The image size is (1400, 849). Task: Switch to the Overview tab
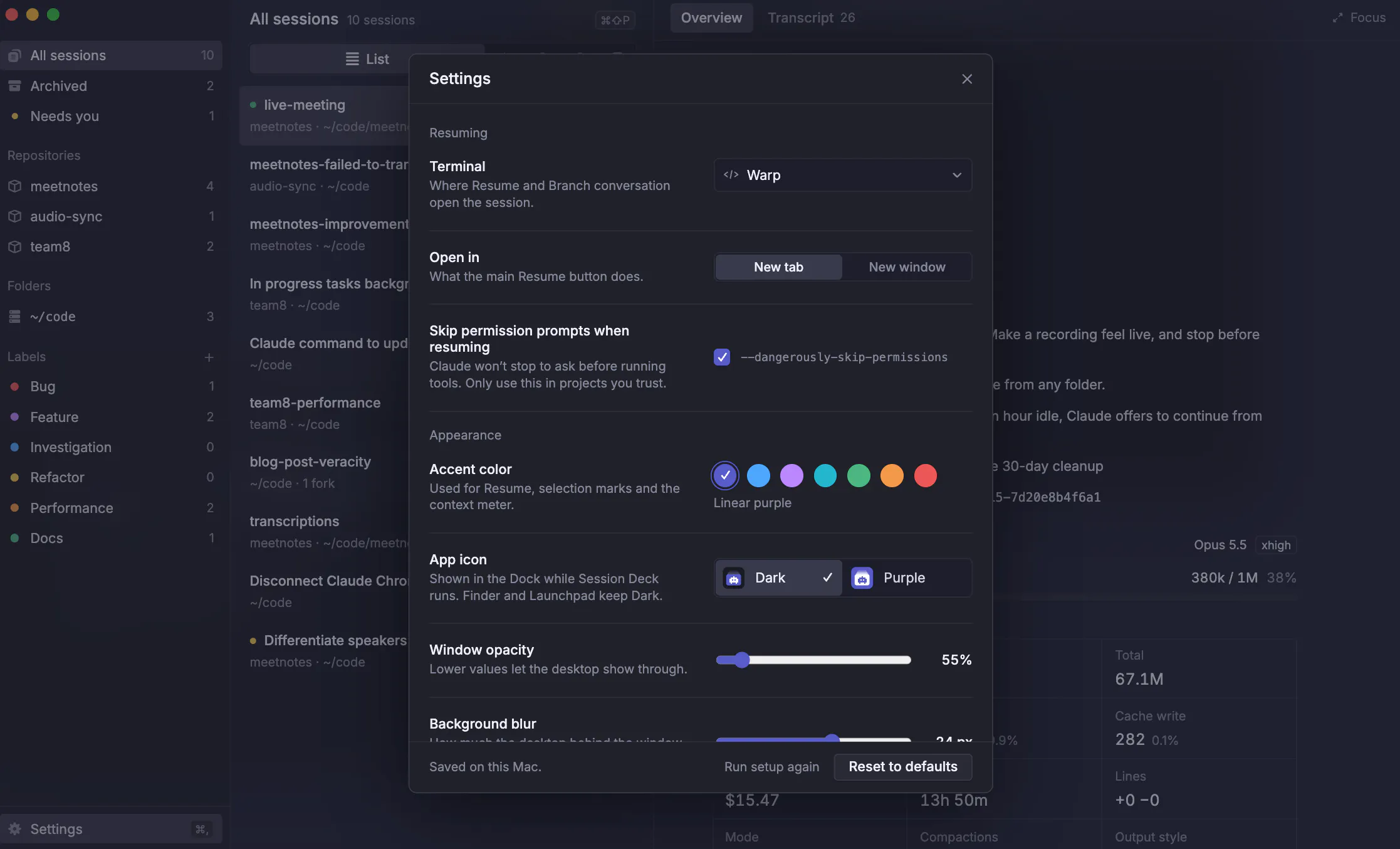pos(711,18)
